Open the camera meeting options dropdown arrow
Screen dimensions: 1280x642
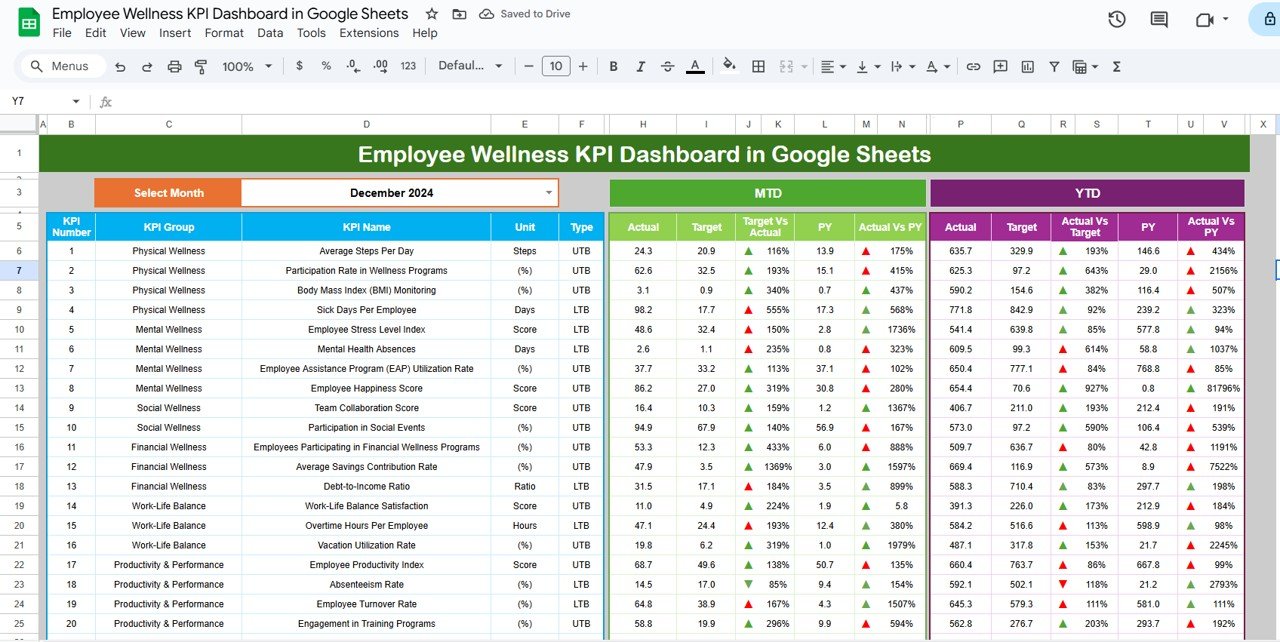tap(1227, 20)
